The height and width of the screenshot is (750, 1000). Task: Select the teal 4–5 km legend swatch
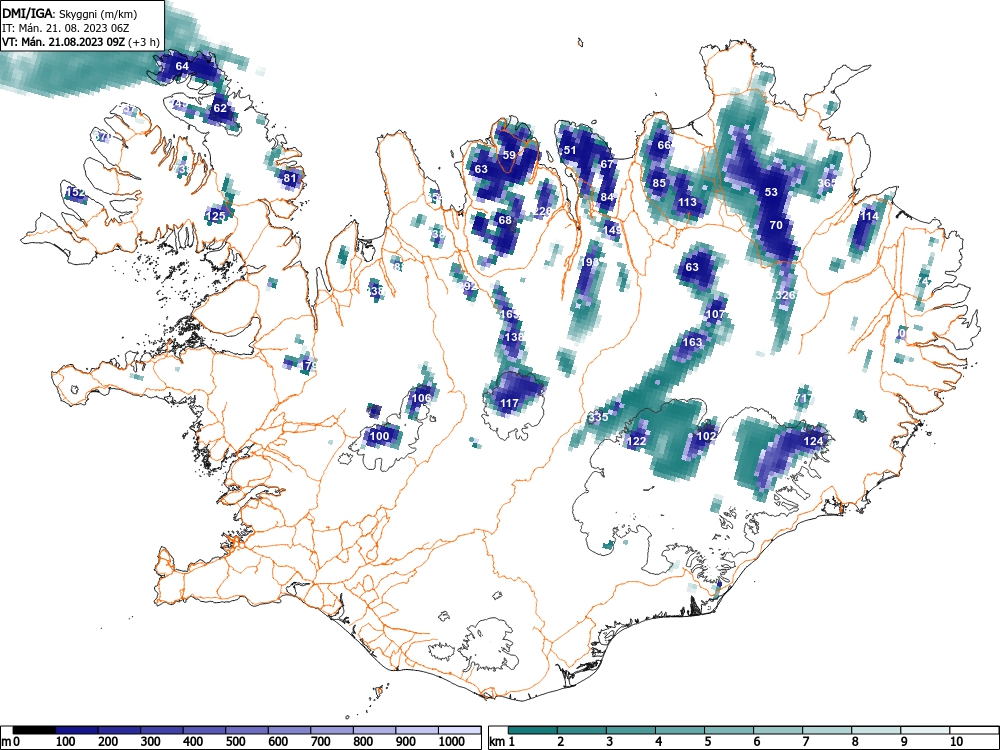680,730
